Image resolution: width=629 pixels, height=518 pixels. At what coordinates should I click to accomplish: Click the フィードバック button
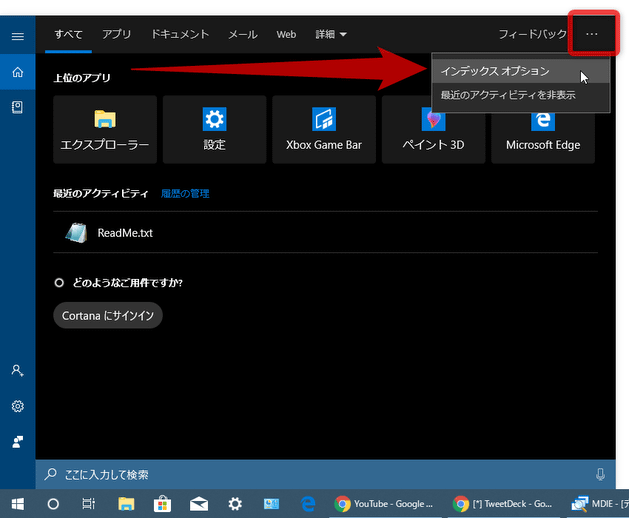[x=532, y=35]
